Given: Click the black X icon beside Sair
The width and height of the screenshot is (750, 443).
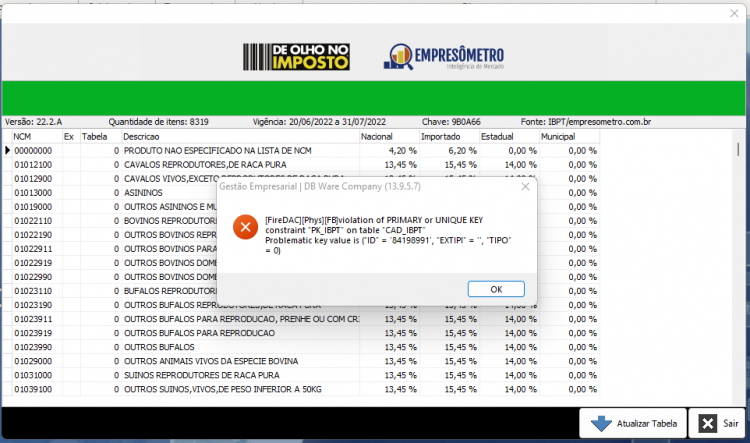Looking at the screenshot, I should click(707, 423).
